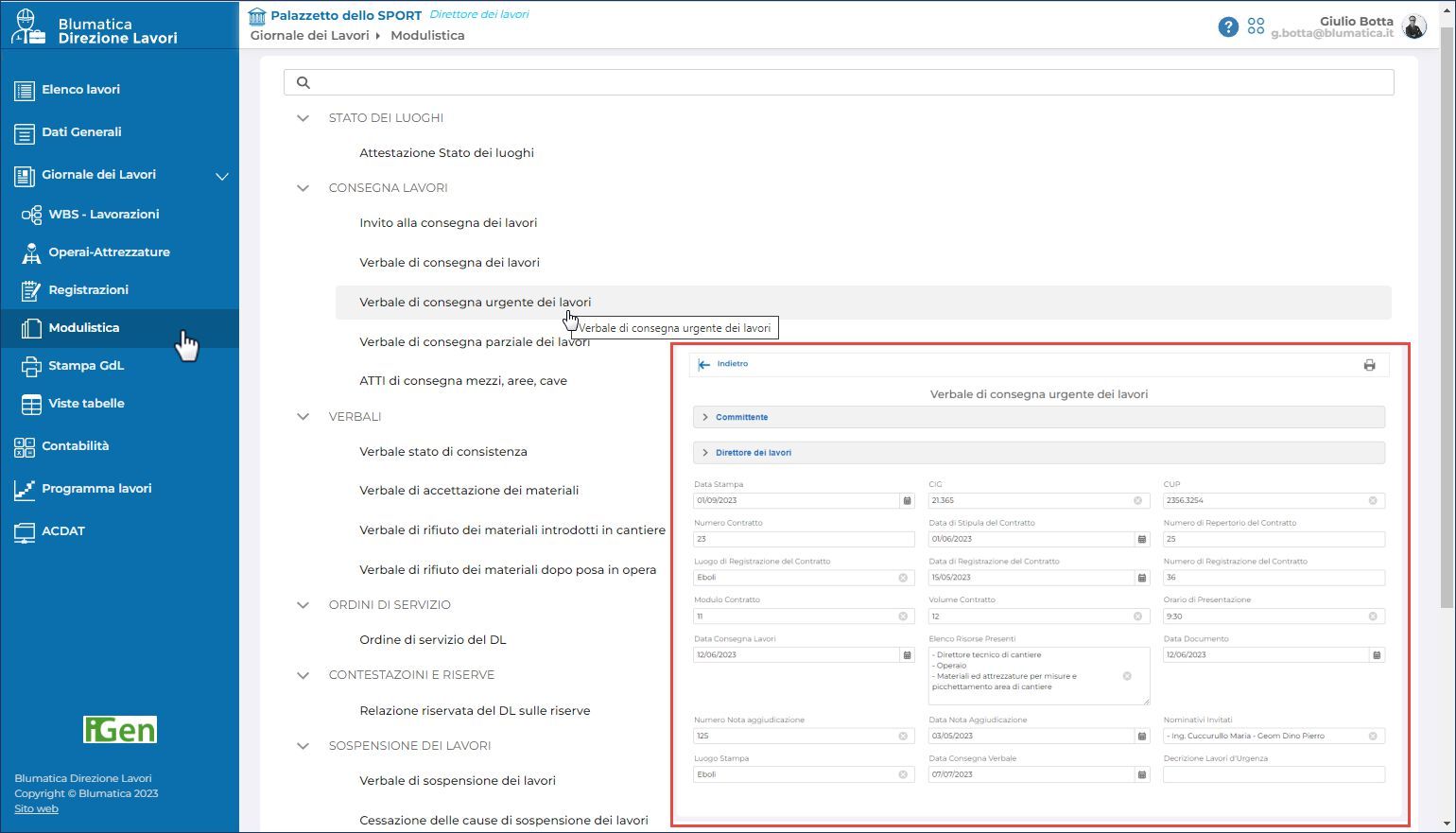Open the apps grid icon in header

pos(1256,26)
